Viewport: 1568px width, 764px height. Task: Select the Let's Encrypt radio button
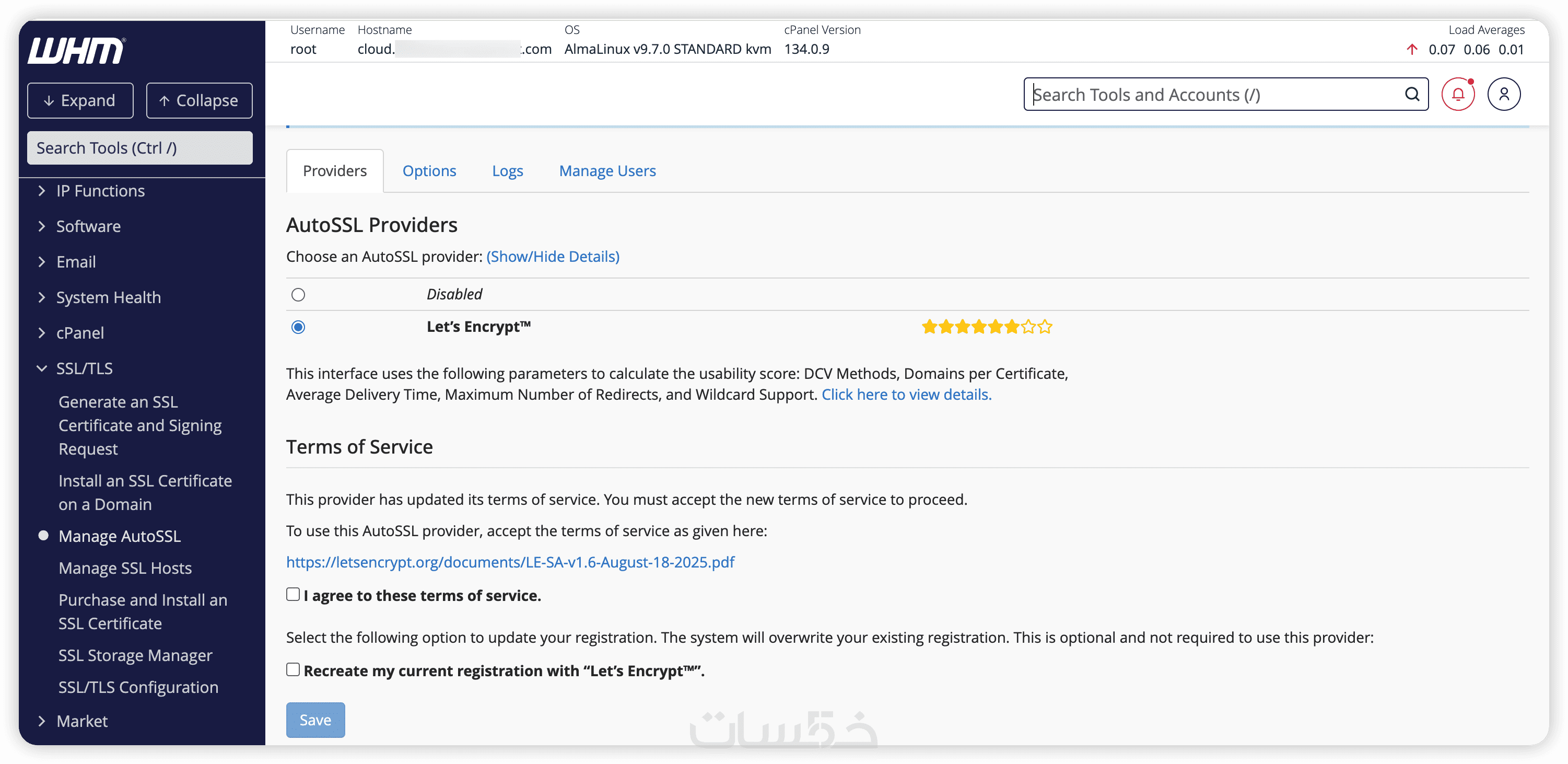coord(298,327)
